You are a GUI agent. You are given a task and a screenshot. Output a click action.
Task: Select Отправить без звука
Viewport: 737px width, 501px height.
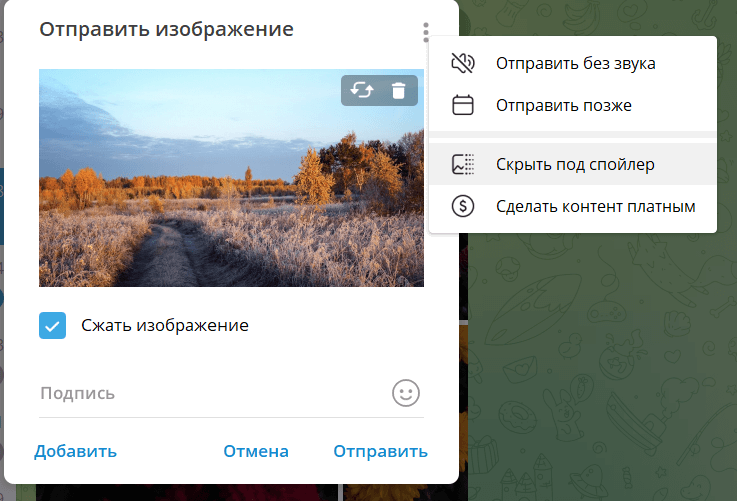(573, 63)
